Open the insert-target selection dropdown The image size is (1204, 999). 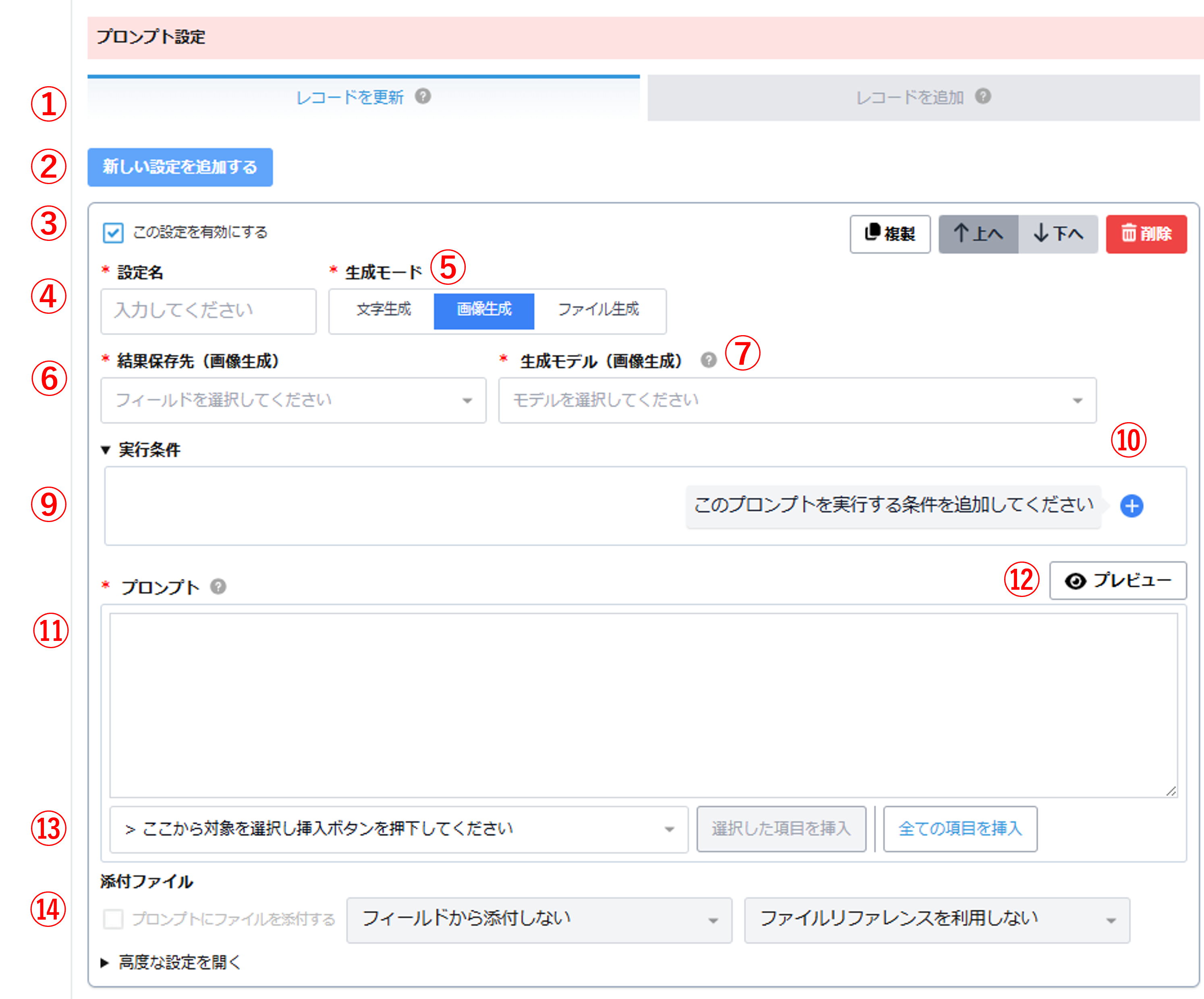tap(399, 829)
